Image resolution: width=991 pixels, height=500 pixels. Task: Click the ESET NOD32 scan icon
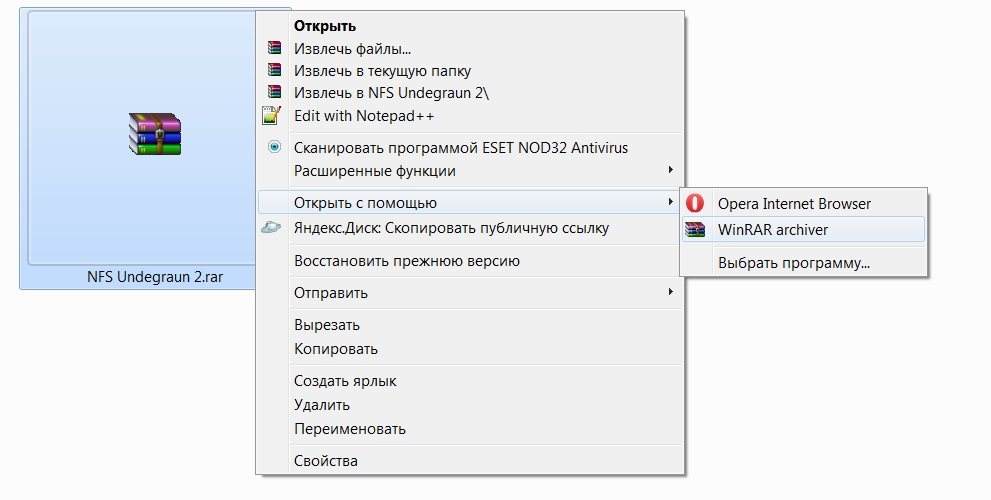274,147
